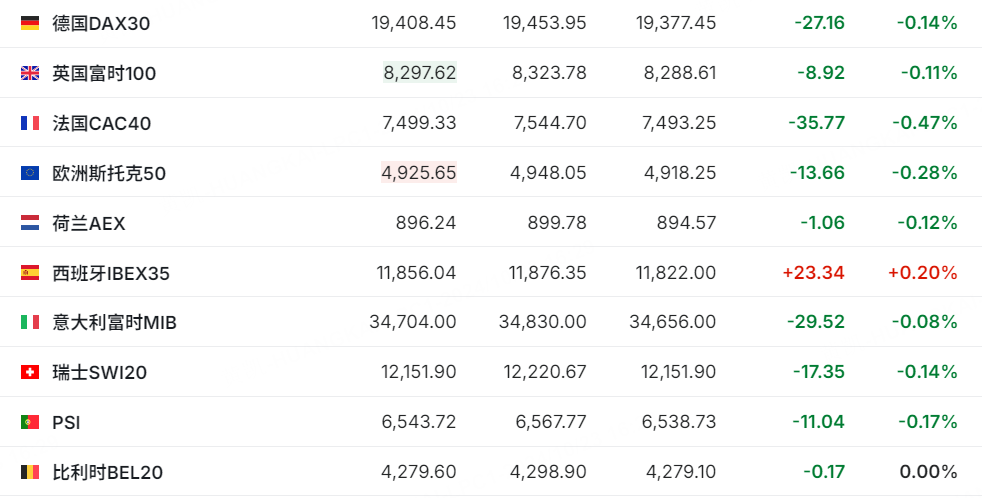Open the 德国DAX30 index link
This screenshot has height=498, width=982.
pyautogui.click(x=101, y=24)
